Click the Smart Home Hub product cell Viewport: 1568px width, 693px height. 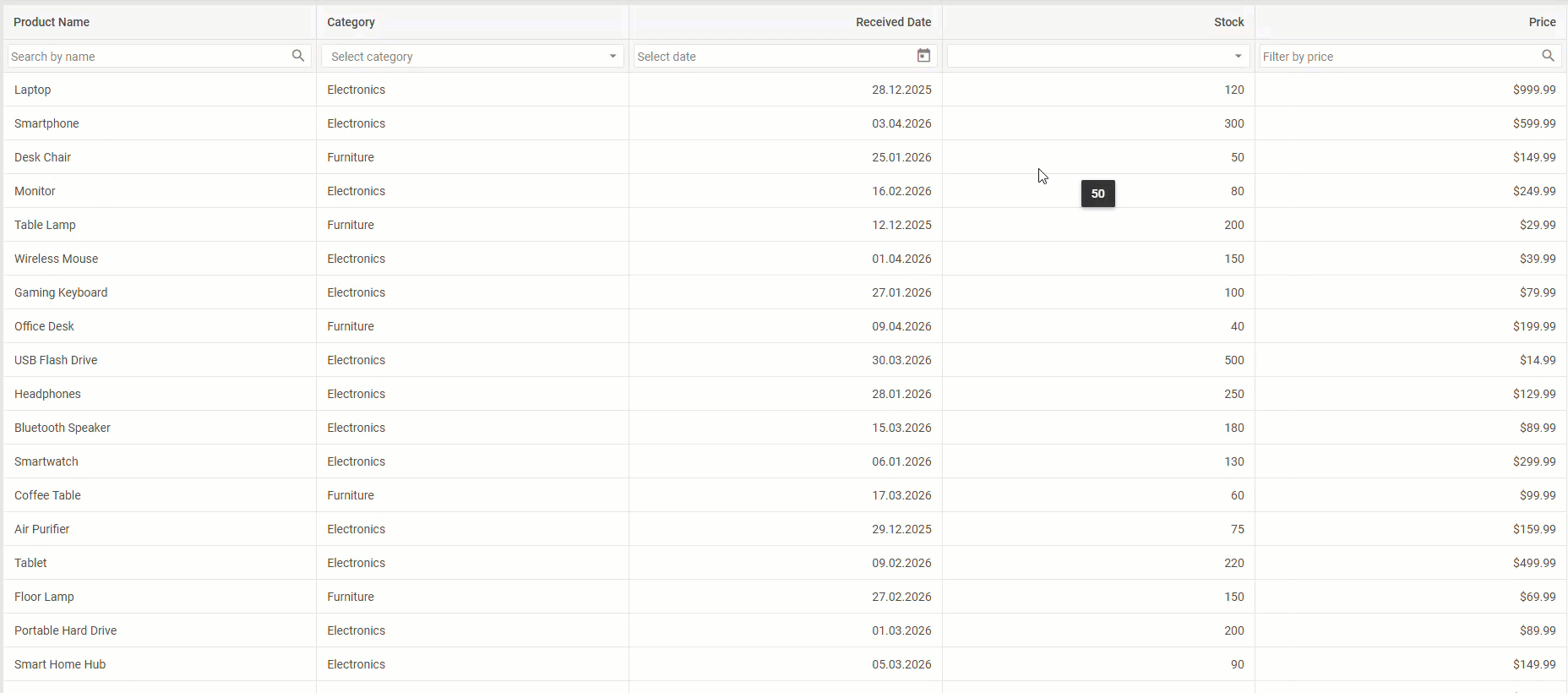pos(60,664)
